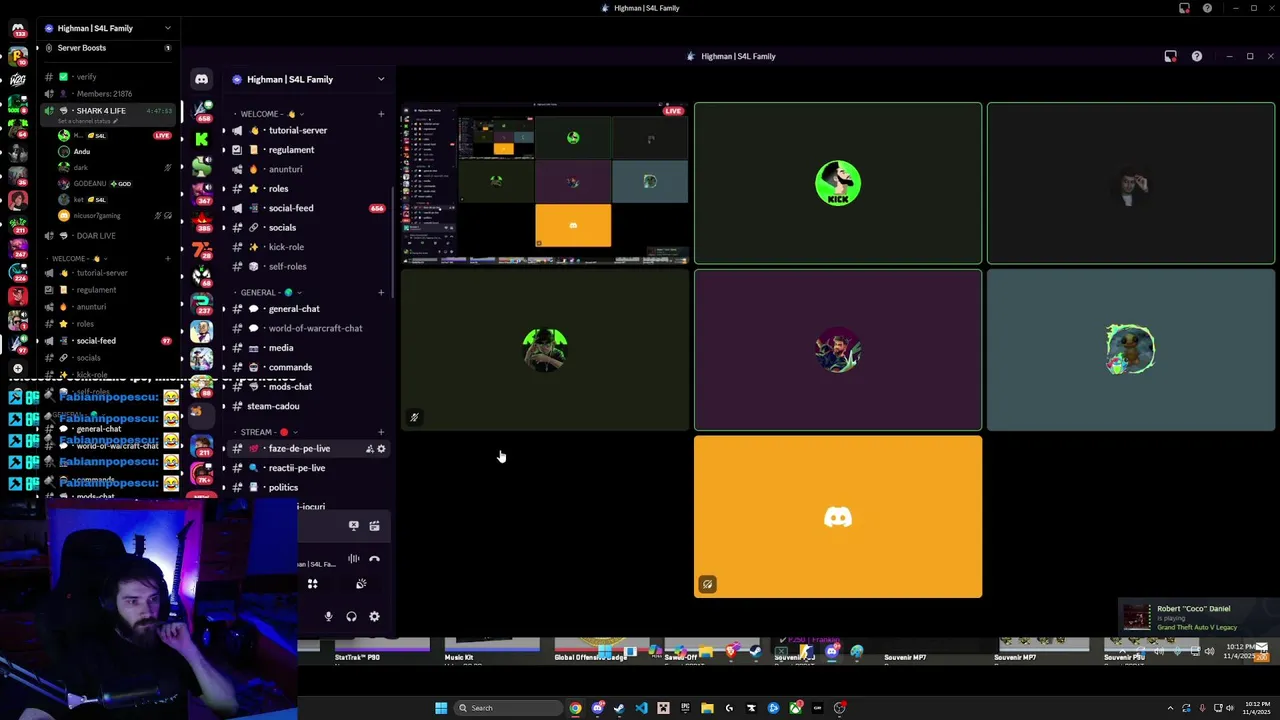The width and height of the screenshot is (1280, 720).
Task: Open Windows Start menu
Action: (x=441, y=708)
